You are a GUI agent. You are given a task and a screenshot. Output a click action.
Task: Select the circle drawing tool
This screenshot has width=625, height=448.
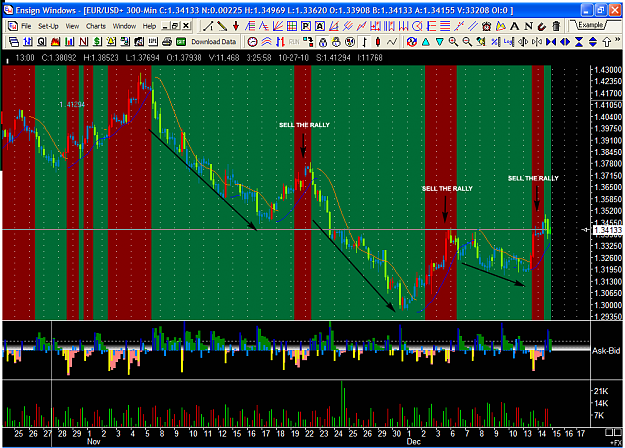(x=417, y=27)
